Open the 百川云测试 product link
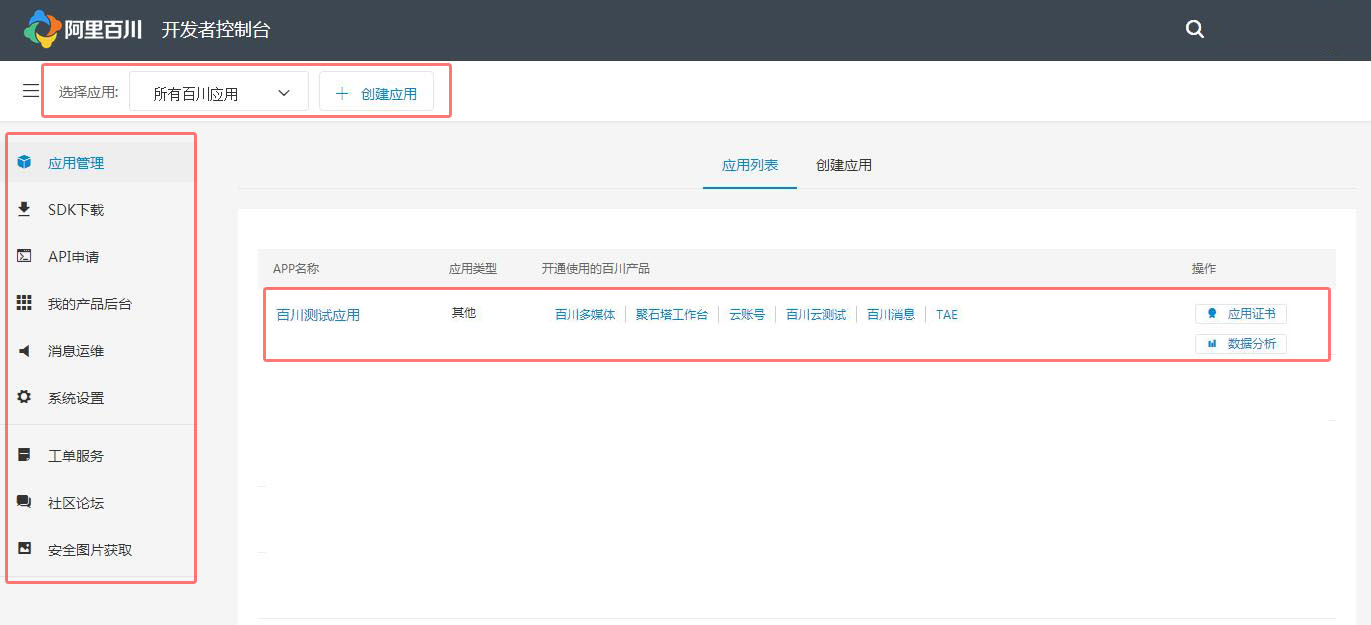This screenshot has width=1371, height=625. point(816,315)
